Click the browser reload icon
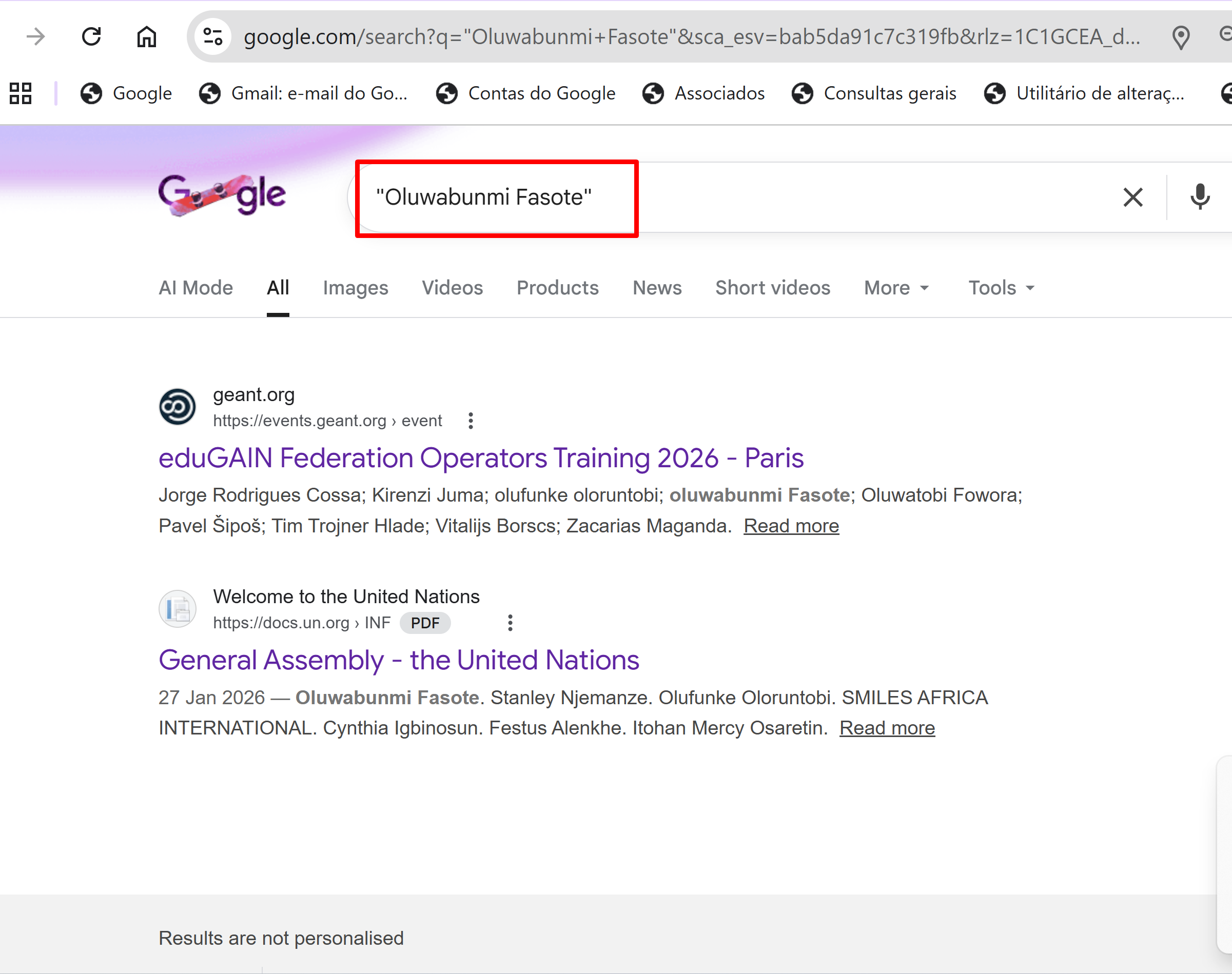 click(91, 37)
